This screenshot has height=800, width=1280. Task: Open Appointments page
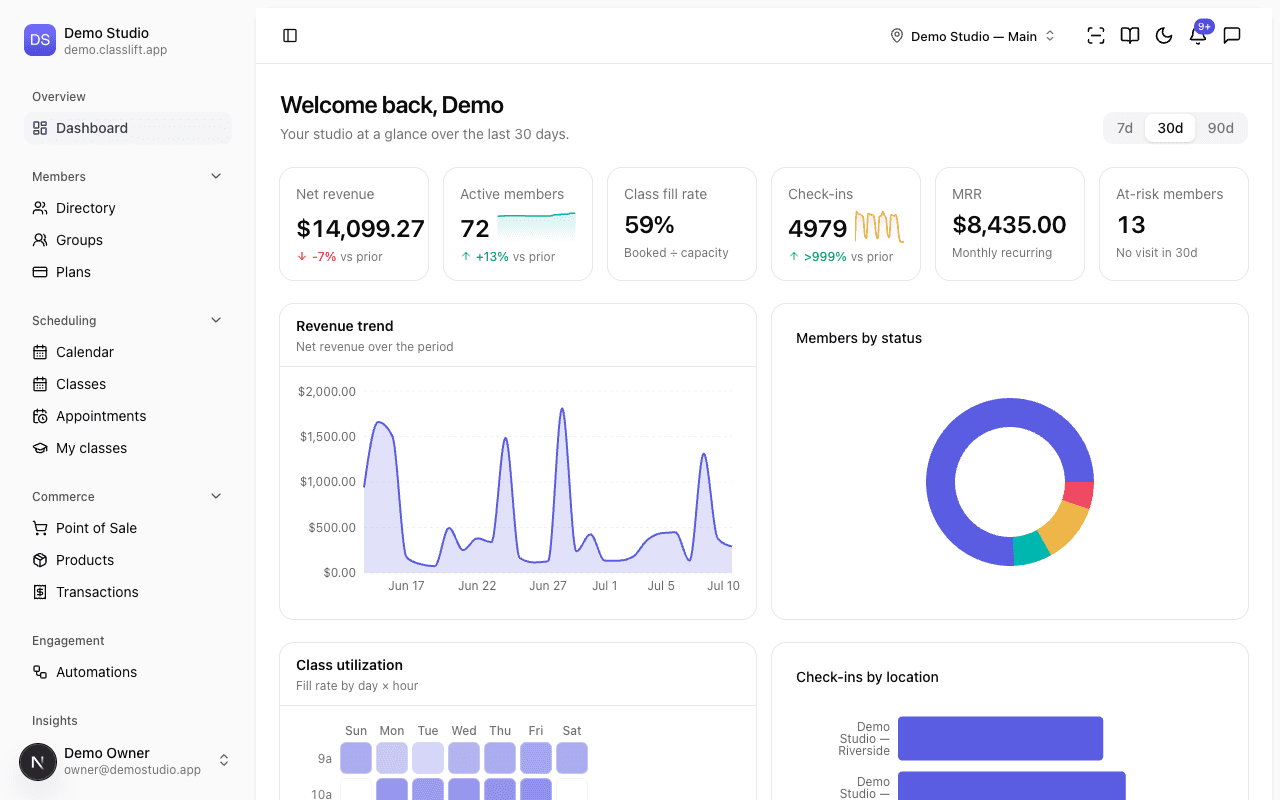click(128, 416)
